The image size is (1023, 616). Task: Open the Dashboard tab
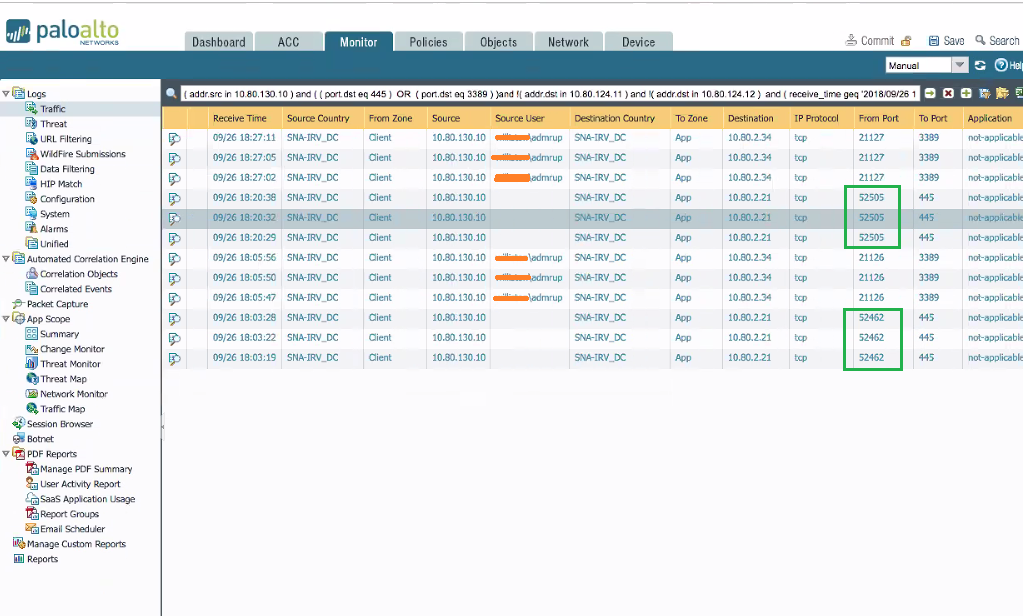(218, 42)
